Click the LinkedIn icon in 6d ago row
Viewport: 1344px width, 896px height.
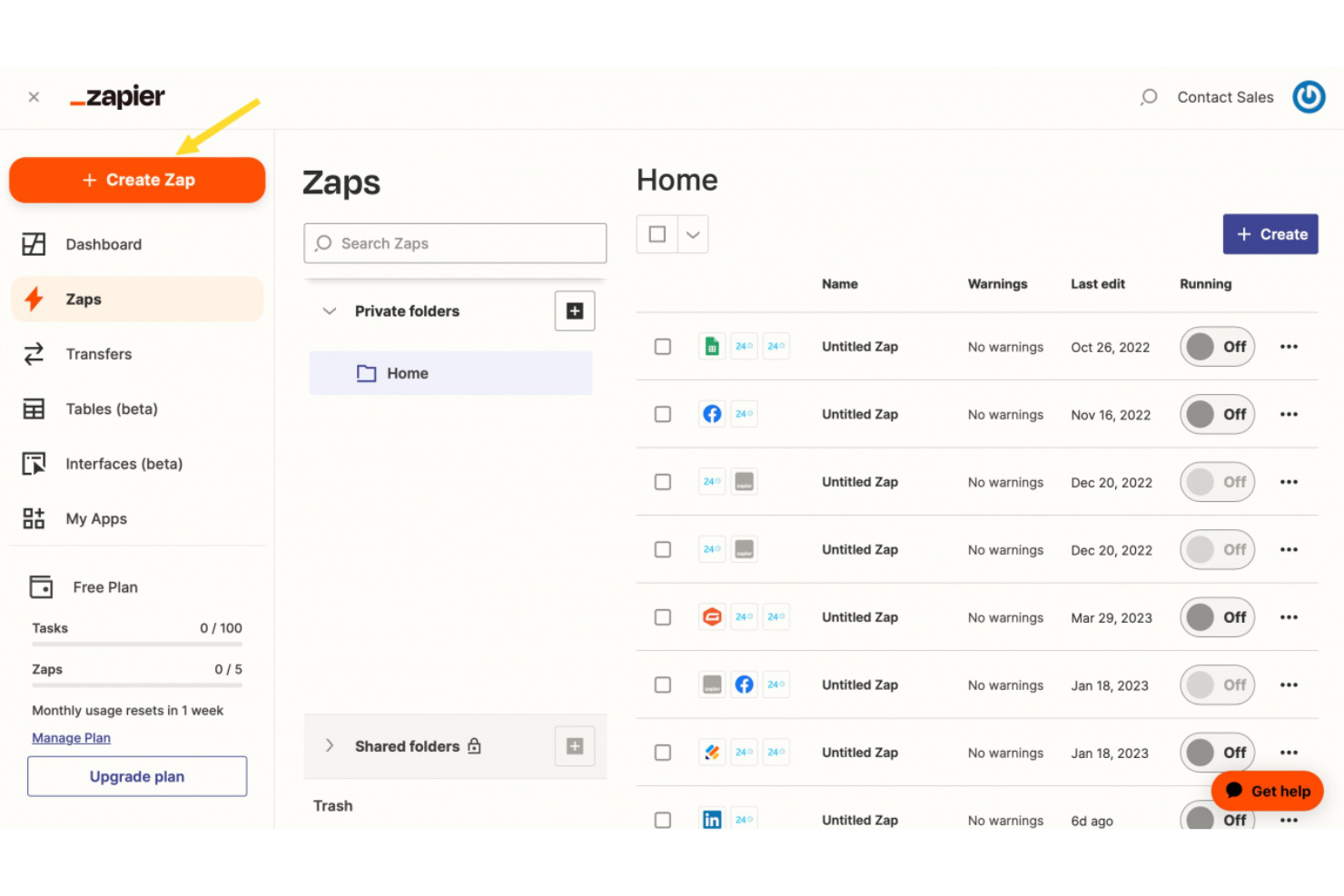pos(712,820)
